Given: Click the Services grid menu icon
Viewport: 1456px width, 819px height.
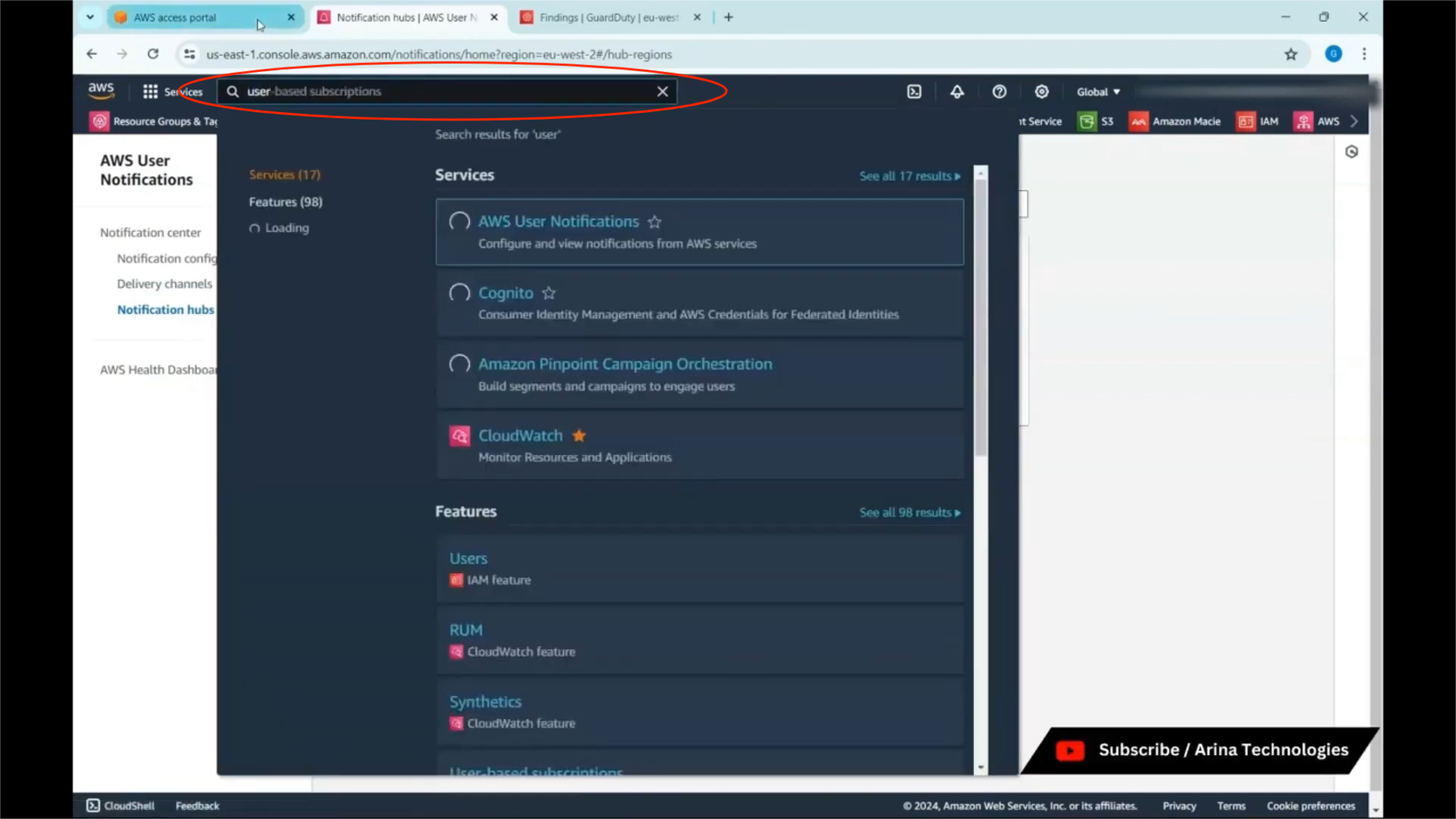Looking at the screenshot, I should (x=150, y=92).
